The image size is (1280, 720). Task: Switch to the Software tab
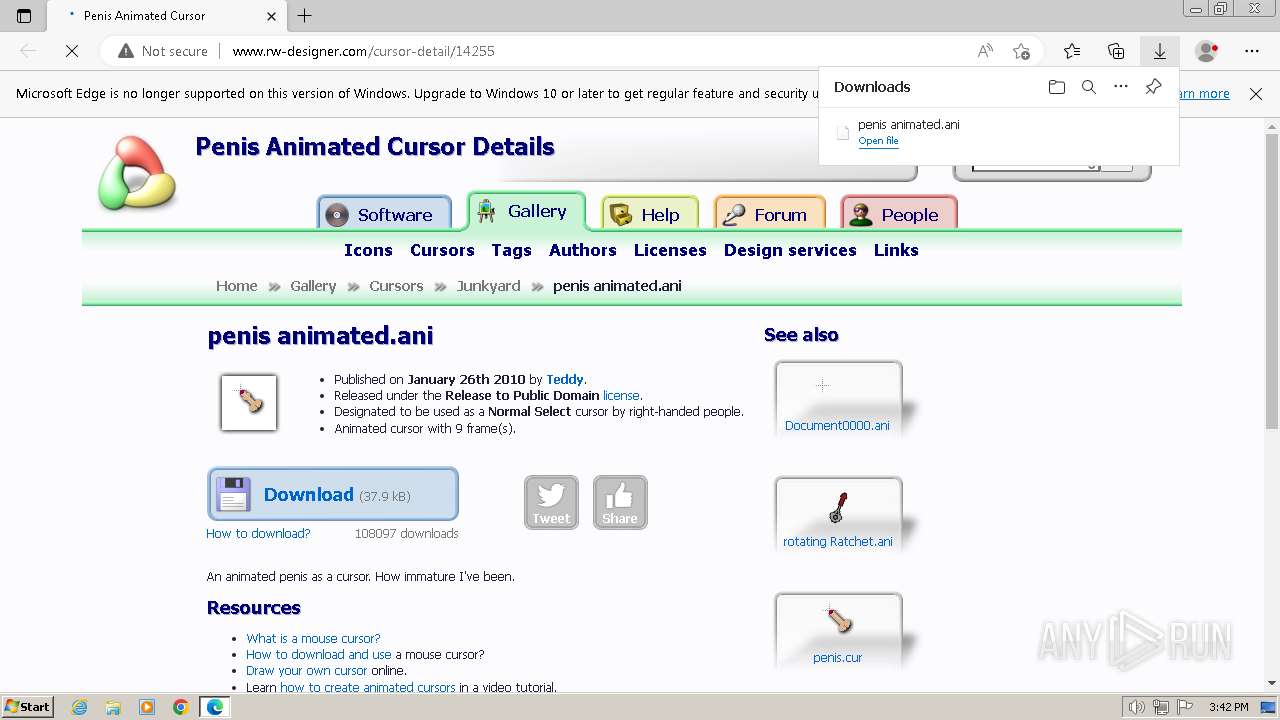384,214
